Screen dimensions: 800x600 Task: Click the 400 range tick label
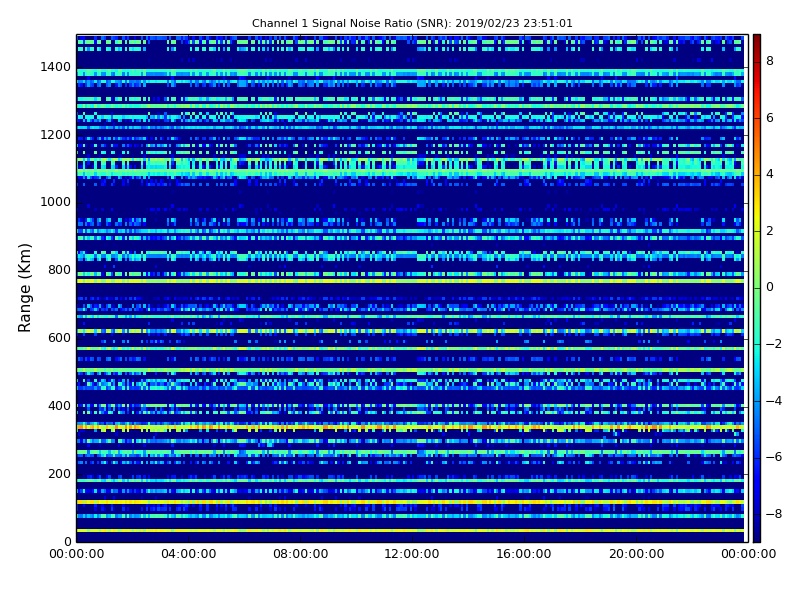click(x=60, y=406)
